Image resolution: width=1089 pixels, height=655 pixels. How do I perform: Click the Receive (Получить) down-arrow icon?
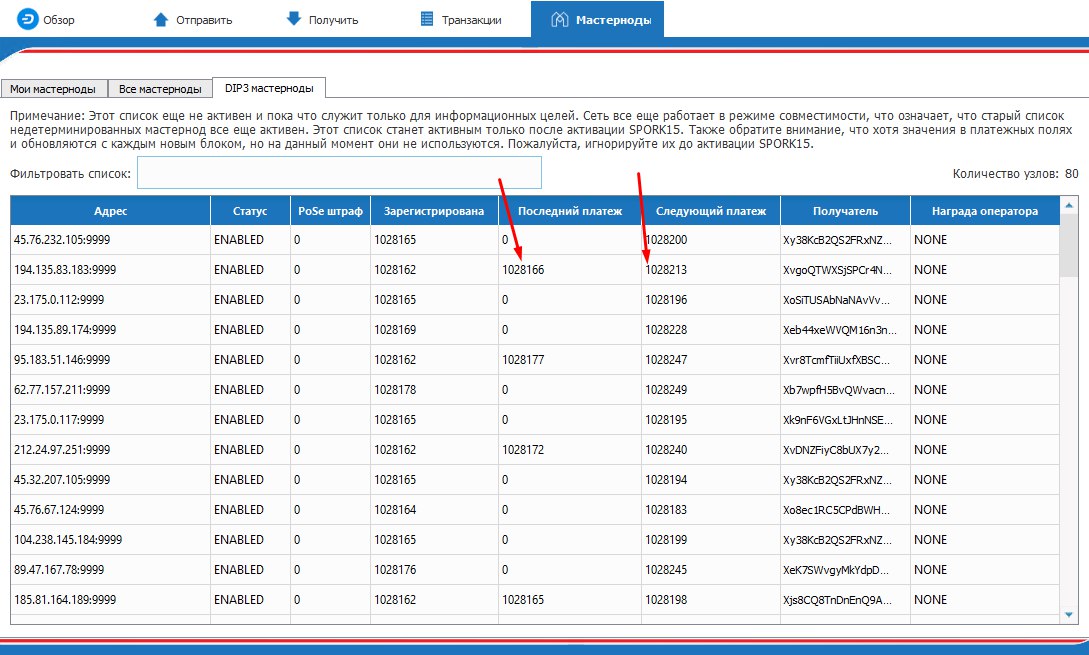[294, 19]
